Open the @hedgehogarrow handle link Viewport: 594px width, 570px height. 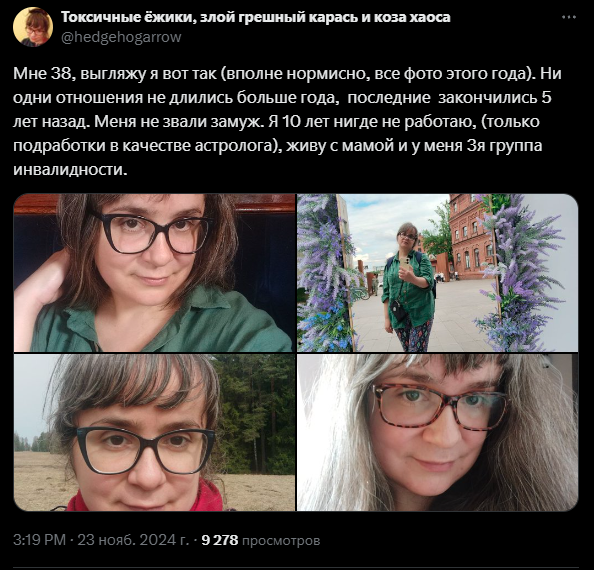click(x=121, y=37)
